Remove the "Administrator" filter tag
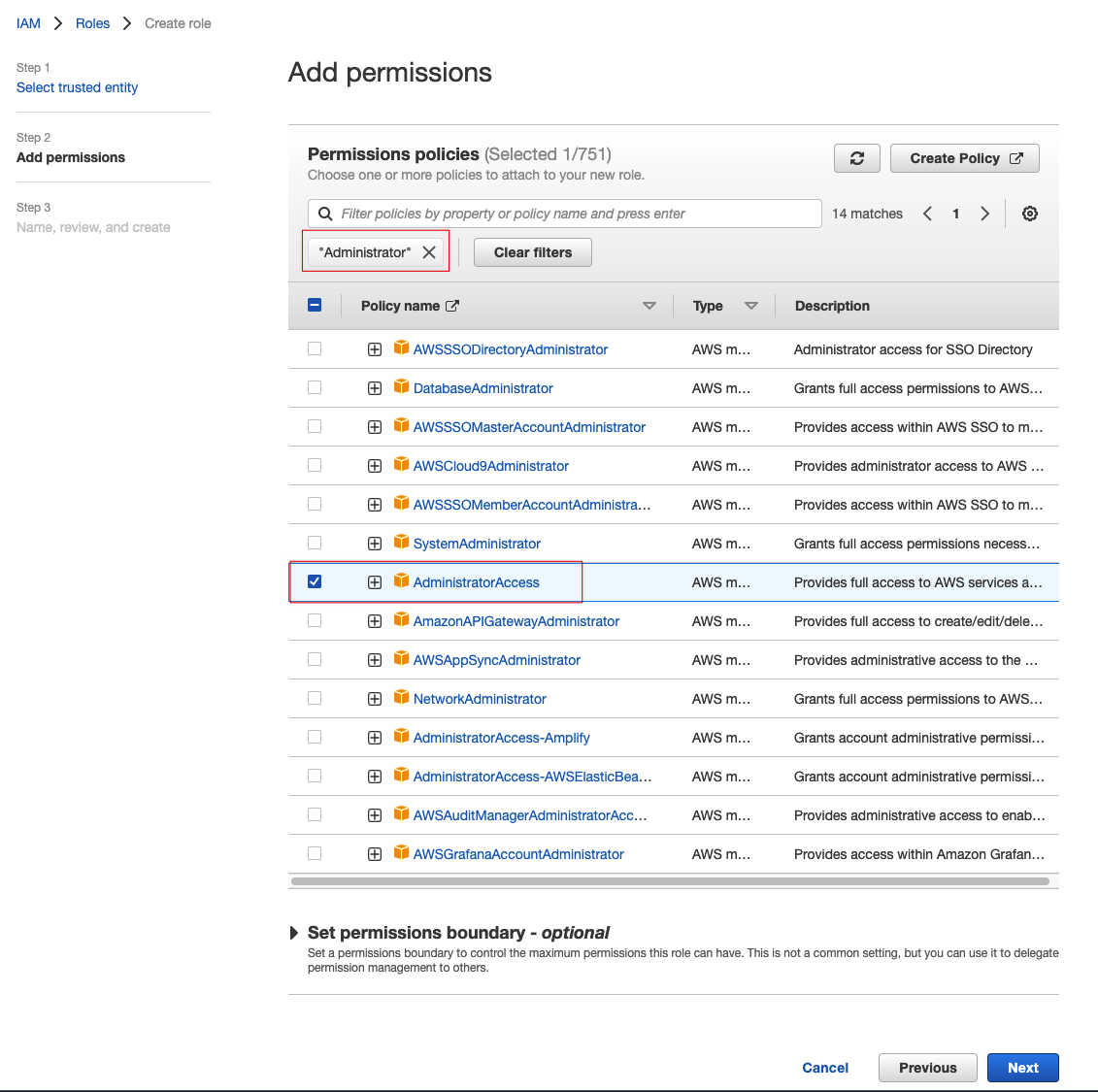The width and height of the screenshot is (1098, 1092). [x=429, y=252]
